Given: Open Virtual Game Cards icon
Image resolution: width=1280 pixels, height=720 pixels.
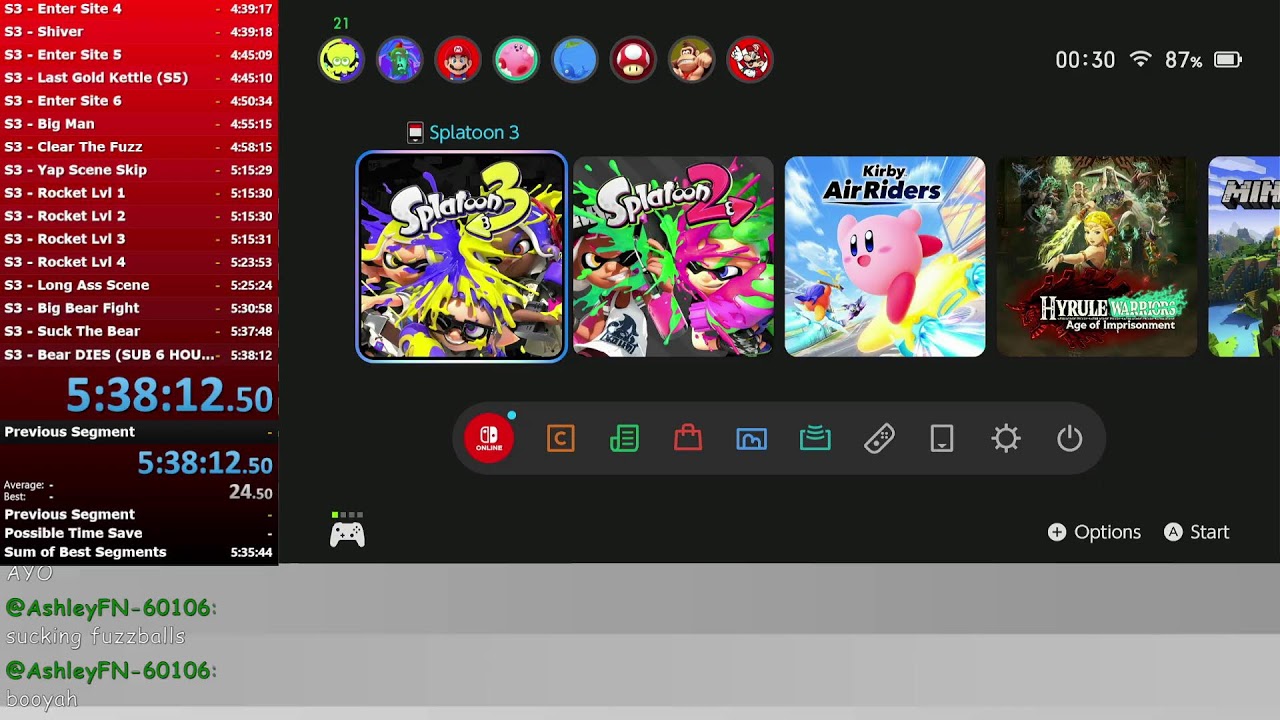Looking at the screenshot, I should point(942,438).
